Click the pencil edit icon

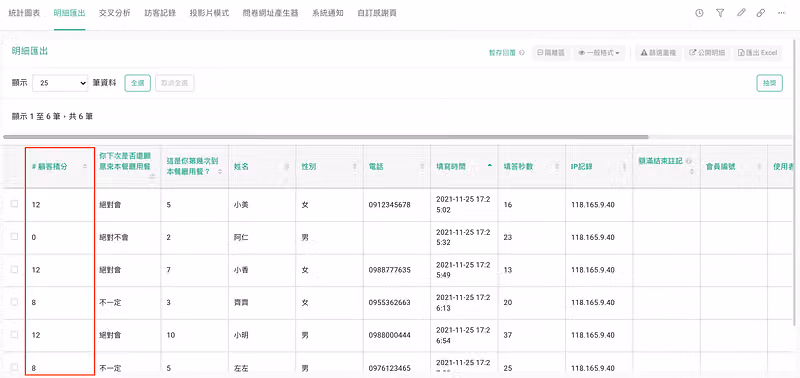(x=741, y=13)
